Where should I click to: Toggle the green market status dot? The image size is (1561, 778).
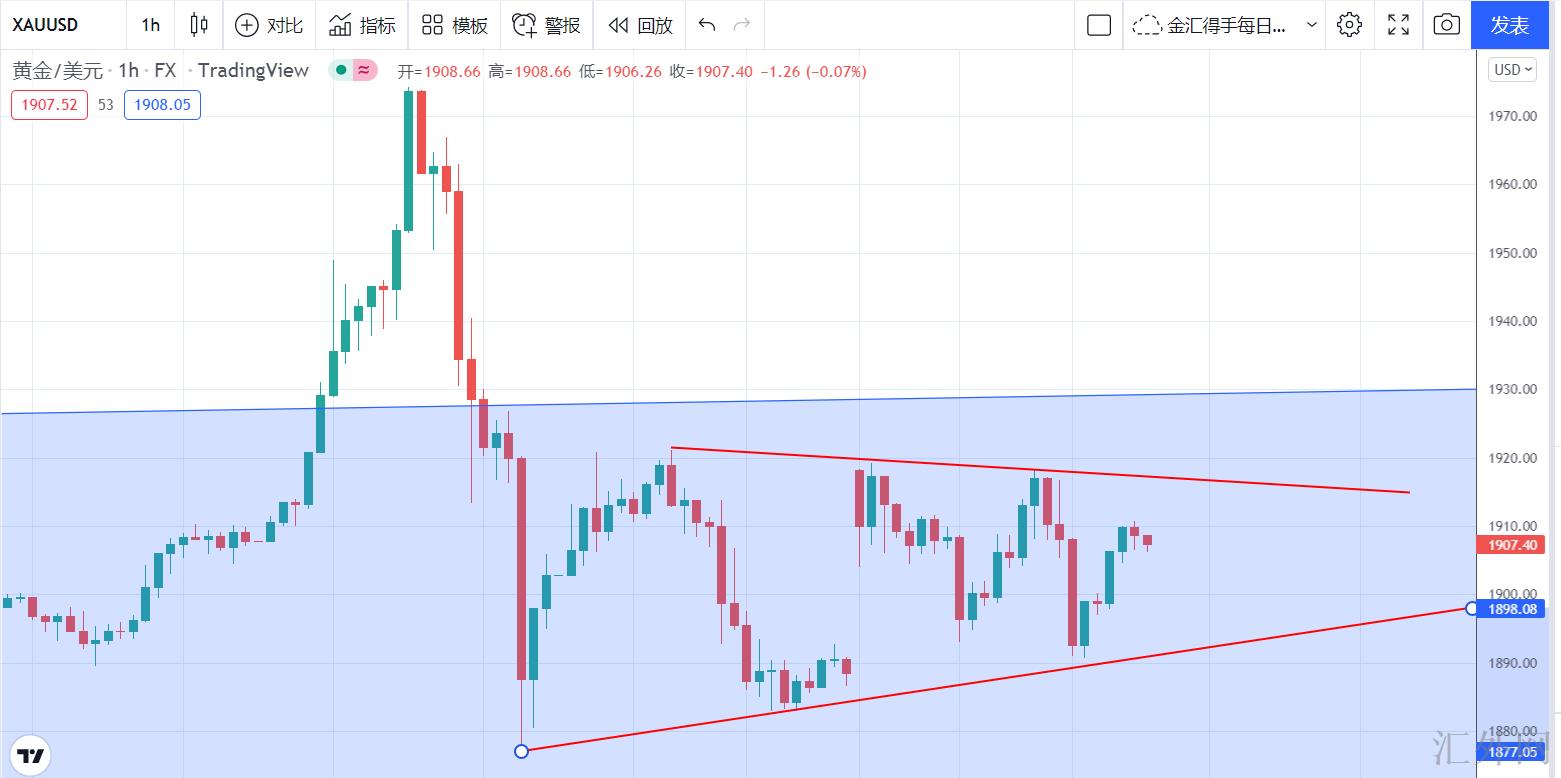point(341,70)
